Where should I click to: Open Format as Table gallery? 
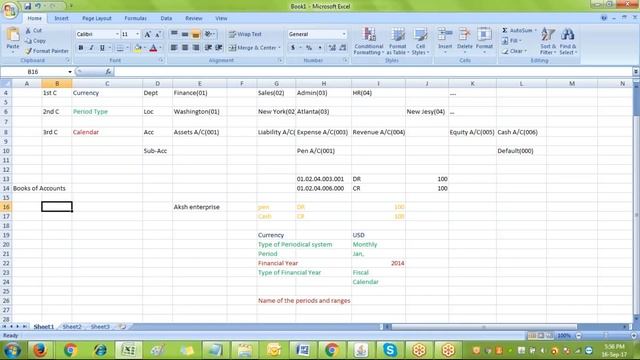click(x=398, y=41)
